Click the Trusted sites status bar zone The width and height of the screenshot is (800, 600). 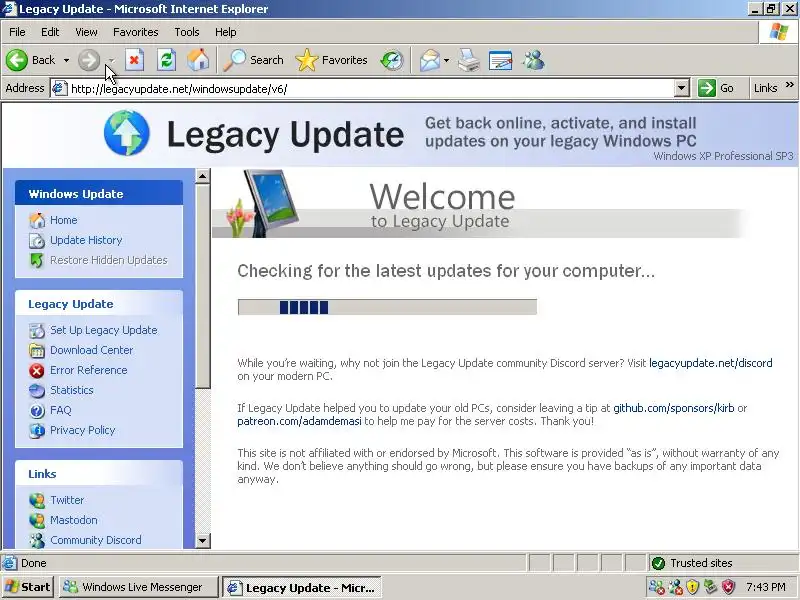(723, 563)
